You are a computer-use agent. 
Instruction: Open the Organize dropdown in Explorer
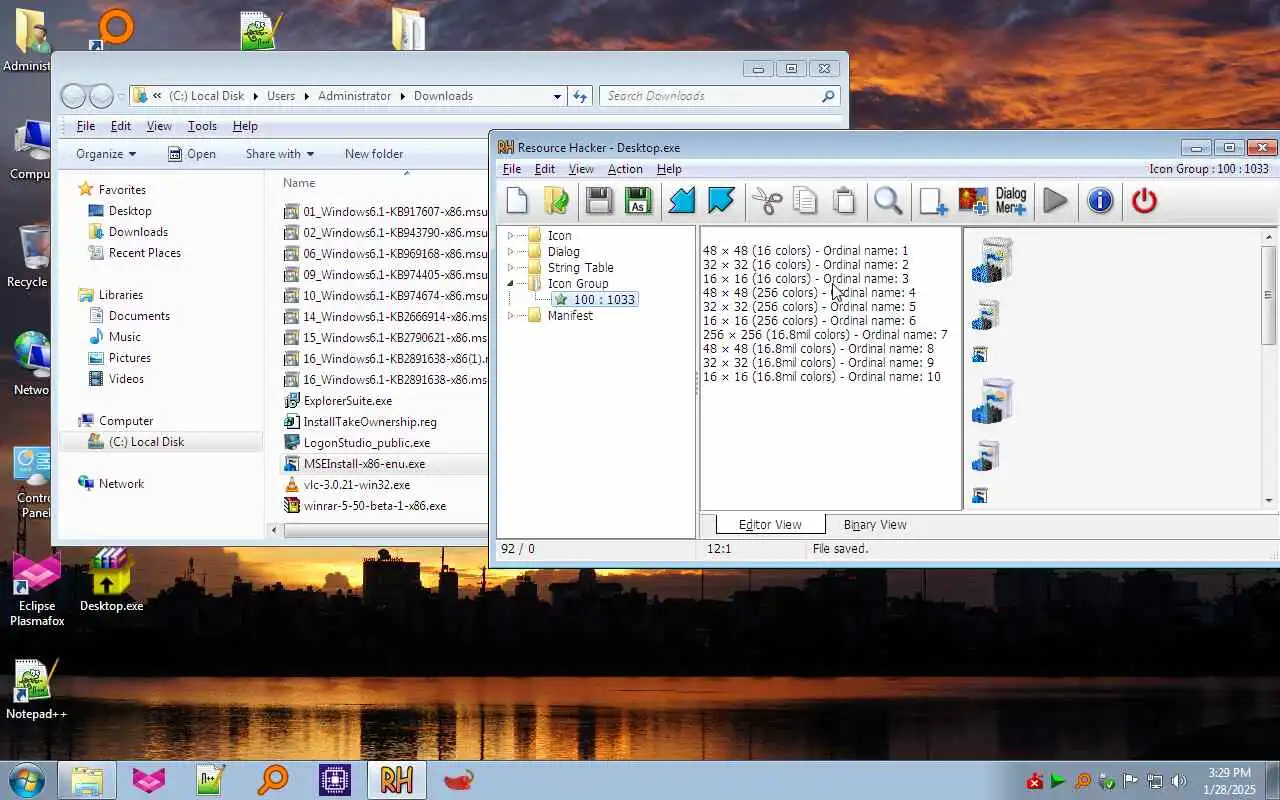106,154
